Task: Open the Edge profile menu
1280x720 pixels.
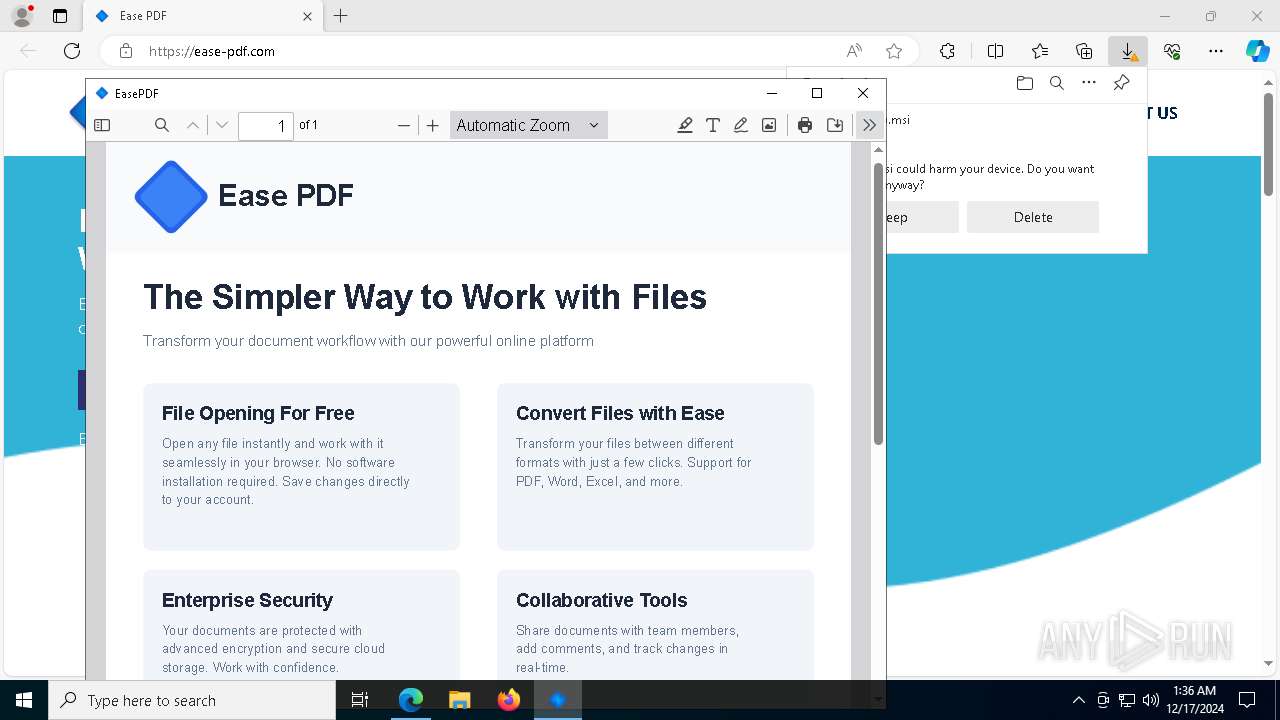Action: click(22, 16)
